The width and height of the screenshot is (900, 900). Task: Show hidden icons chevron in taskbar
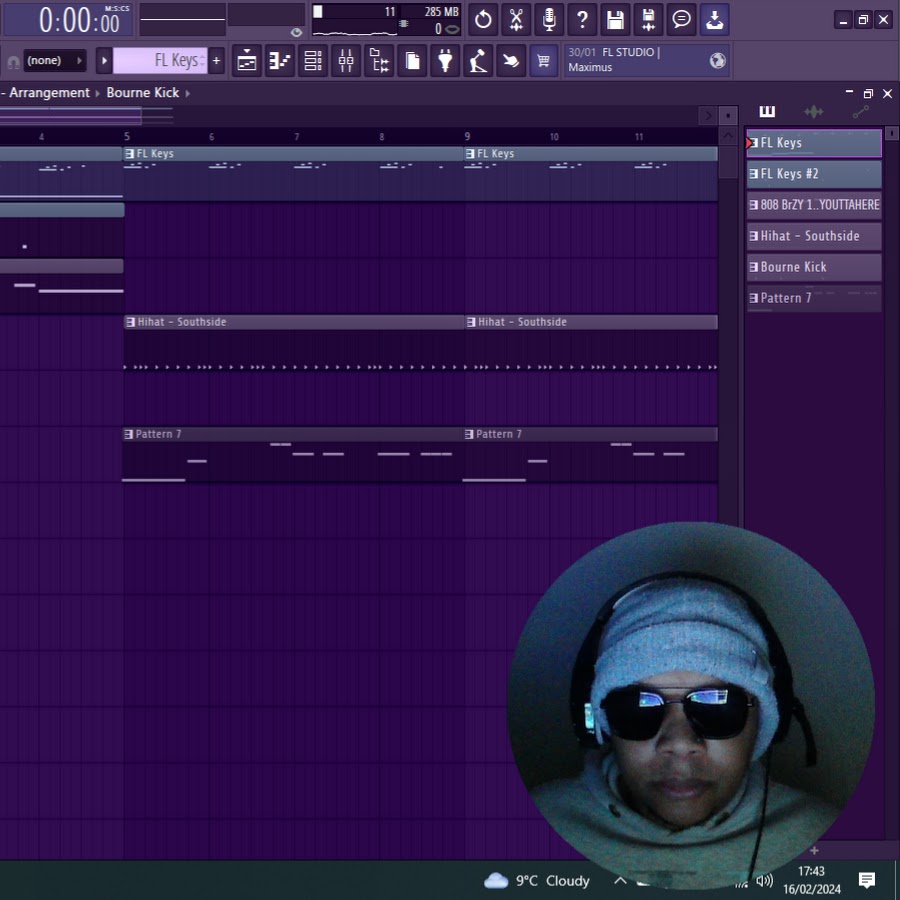click(x=620, y=880)
